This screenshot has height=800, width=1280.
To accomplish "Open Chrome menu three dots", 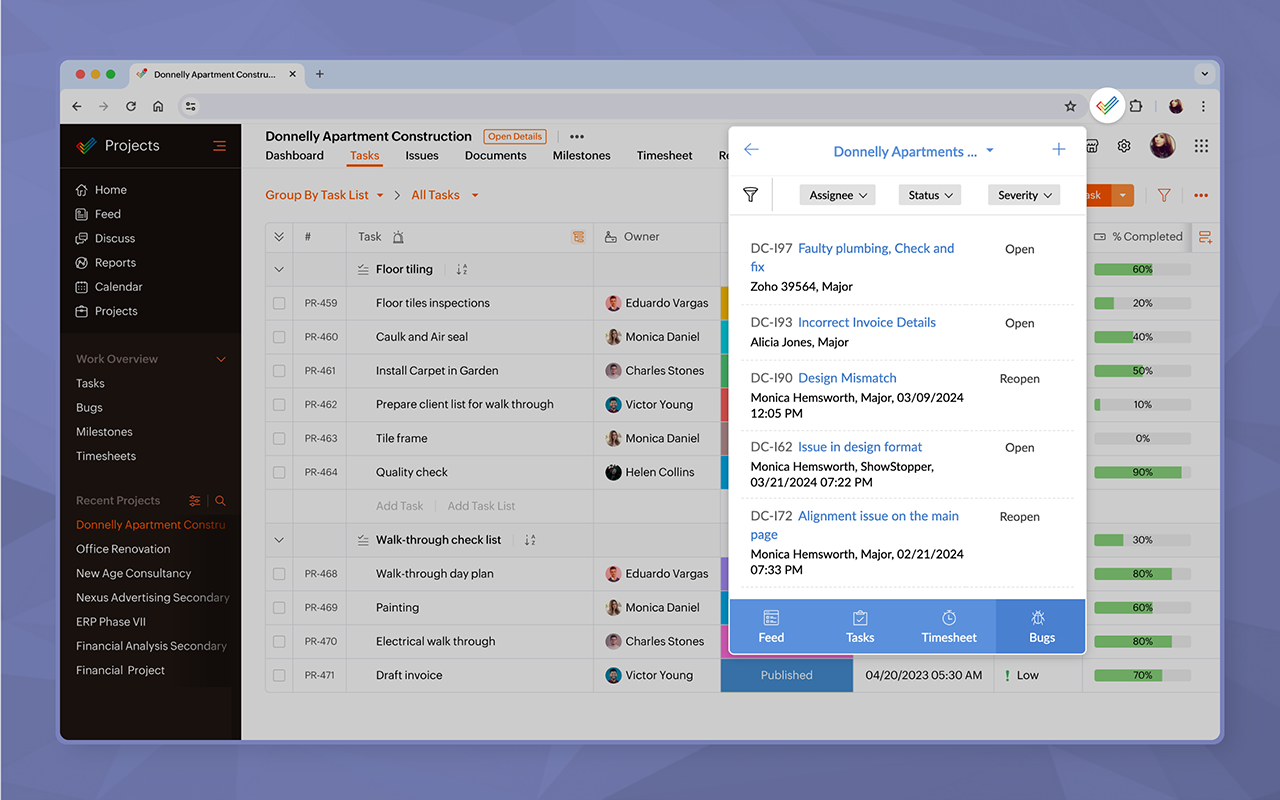I will coord(1203,106).
